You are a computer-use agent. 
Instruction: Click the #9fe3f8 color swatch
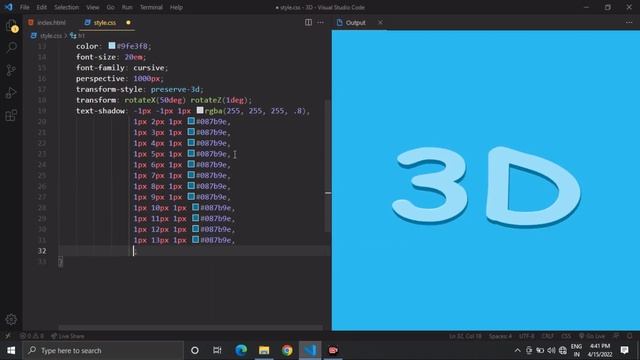[x=111, y=46]
